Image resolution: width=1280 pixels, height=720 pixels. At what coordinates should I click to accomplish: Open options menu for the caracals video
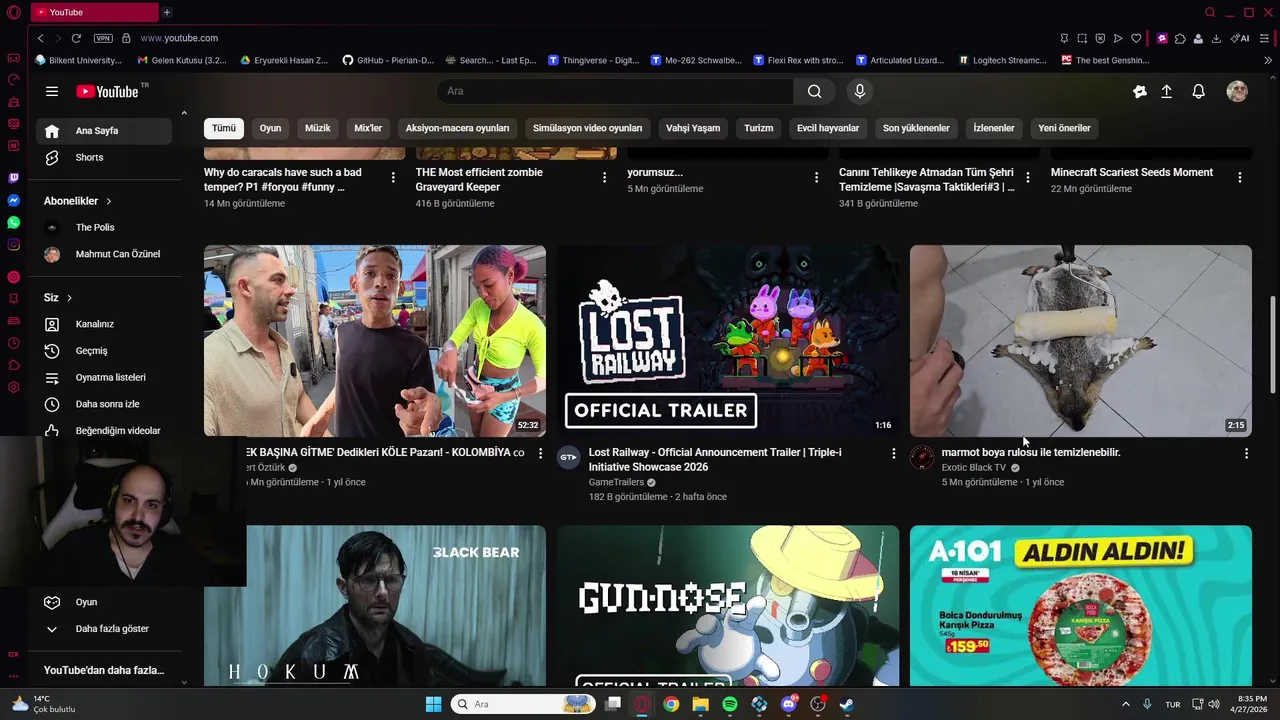click(x=393, y=177)
